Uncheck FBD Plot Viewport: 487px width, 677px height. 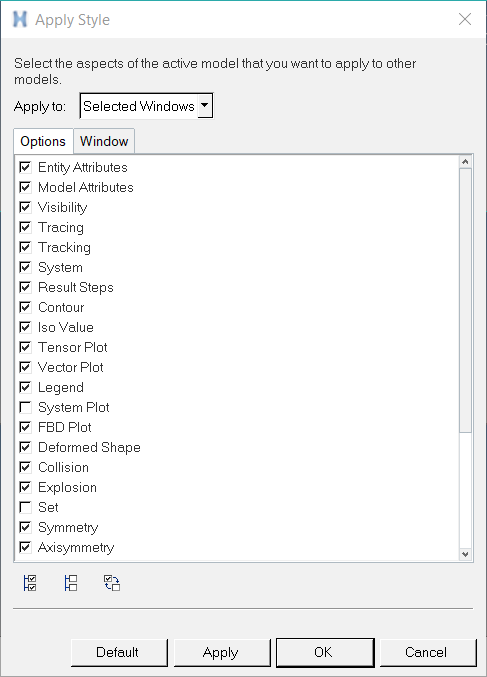[25, 427]
